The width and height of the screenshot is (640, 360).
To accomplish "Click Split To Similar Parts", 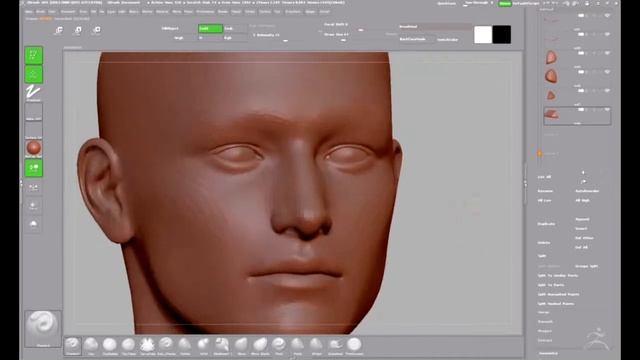I will point(558,276).
